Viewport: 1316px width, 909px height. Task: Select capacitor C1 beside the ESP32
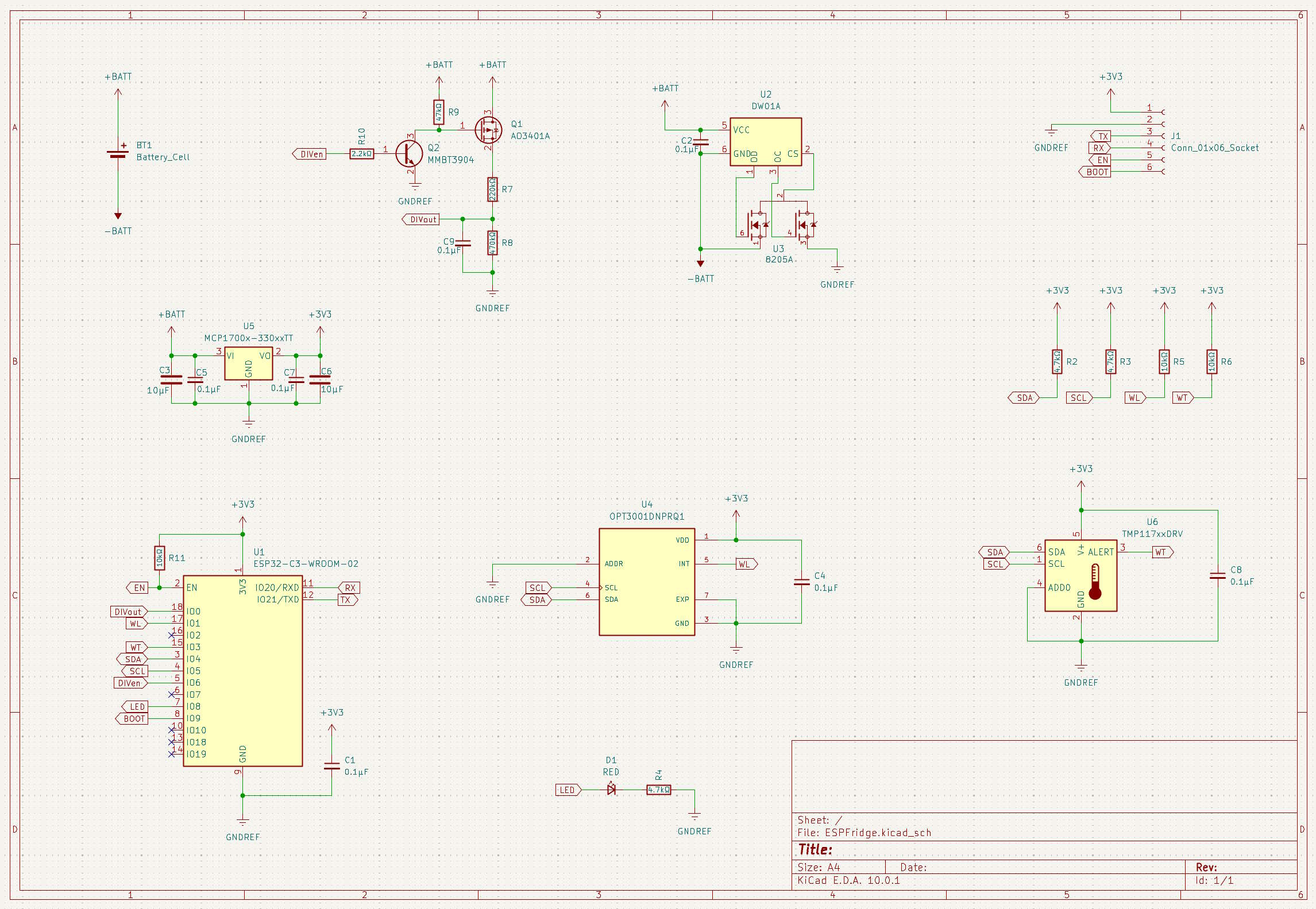tap(331, 766)
